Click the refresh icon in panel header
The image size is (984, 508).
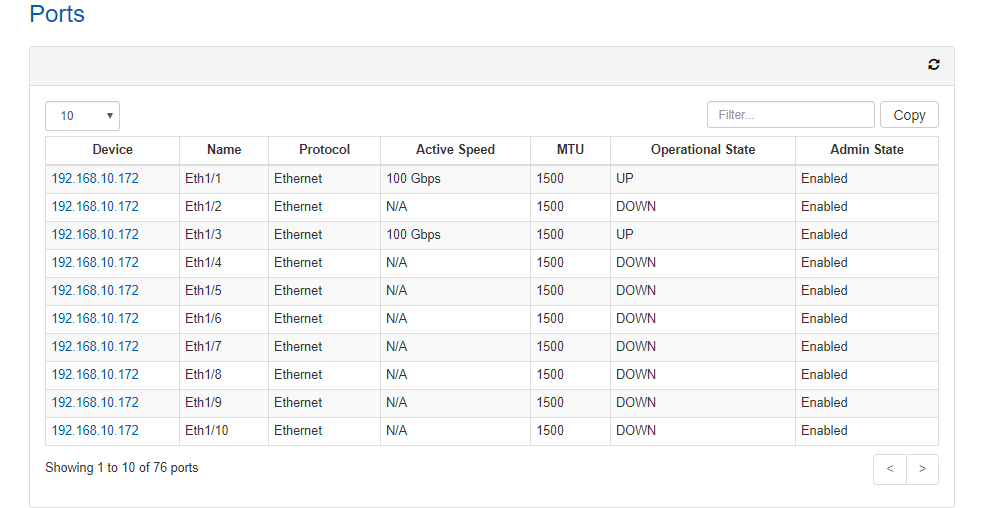click(933, 65)
